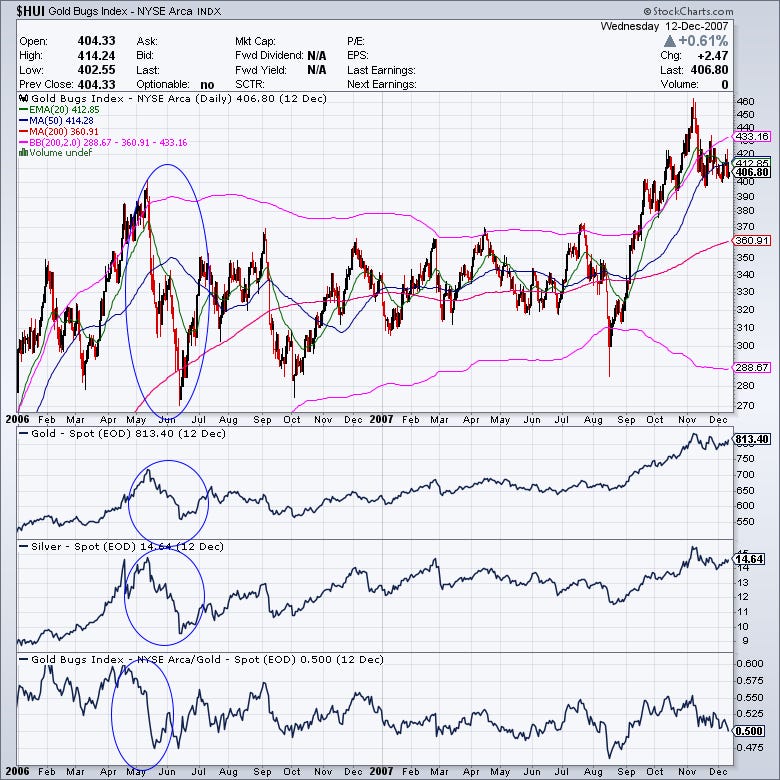The height and width of the screenshot is (780, 780).
Task: Click the 288.67 lower band price tag
Action: (x=752, y=367)
